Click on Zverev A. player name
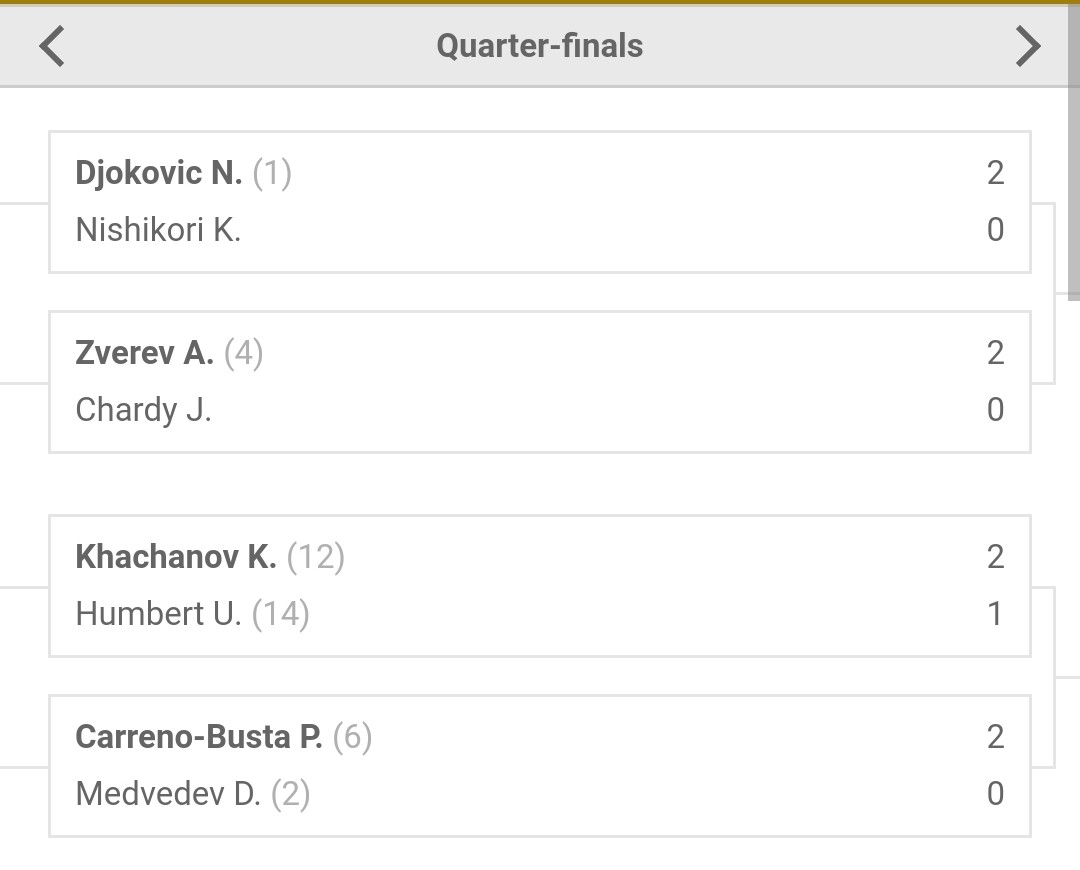1080x870 pixels. tap(144, 353)
